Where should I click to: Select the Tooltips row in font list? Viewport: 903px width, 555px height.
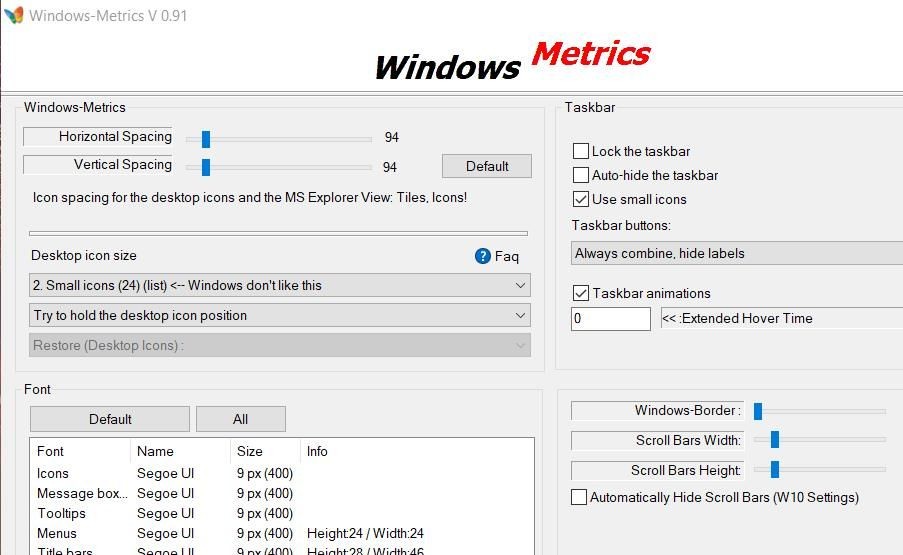tap(282, 513)
